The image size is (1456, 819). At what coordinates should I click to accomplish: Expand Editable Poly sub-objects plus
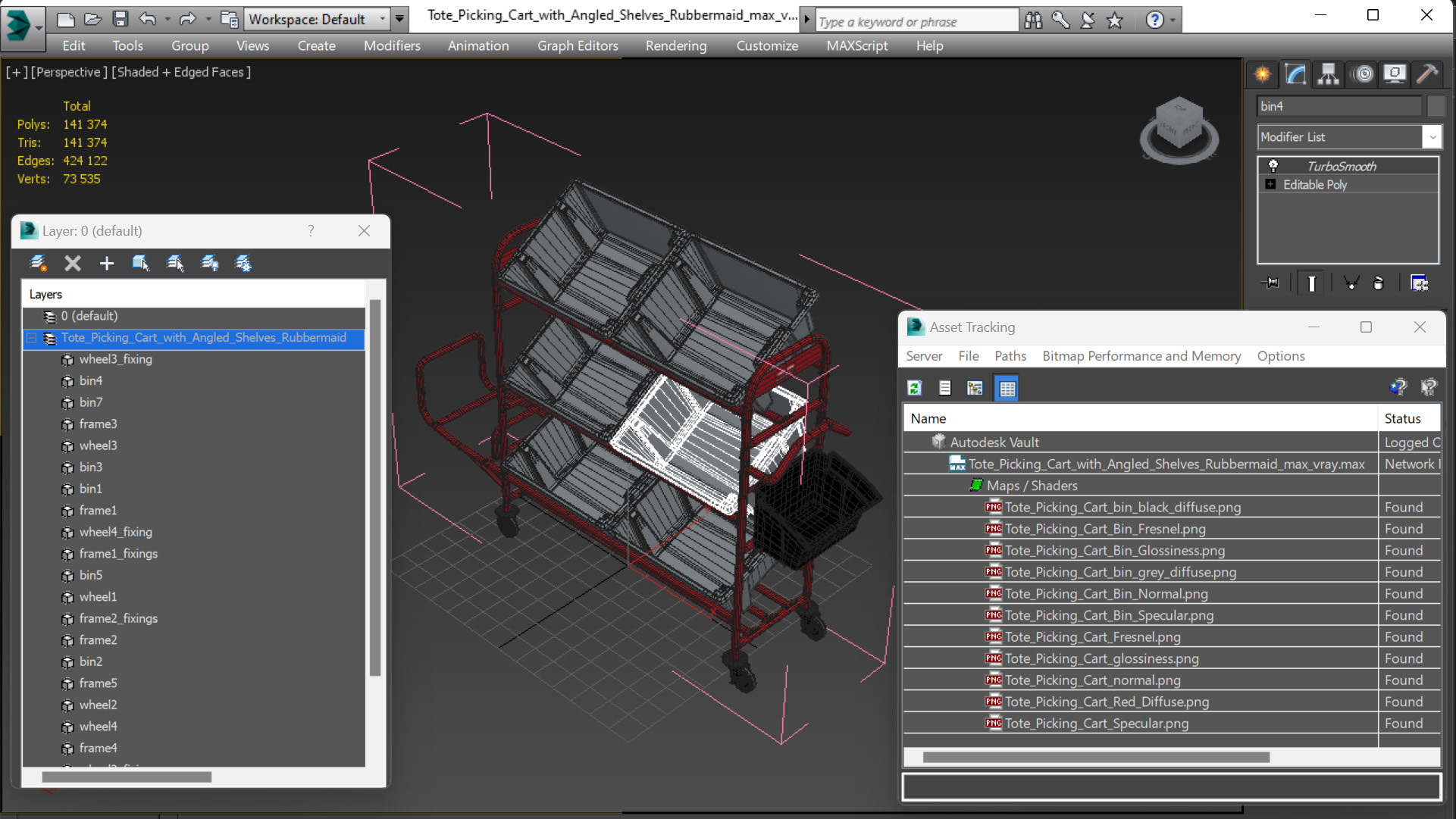[x=1270, y=184]
